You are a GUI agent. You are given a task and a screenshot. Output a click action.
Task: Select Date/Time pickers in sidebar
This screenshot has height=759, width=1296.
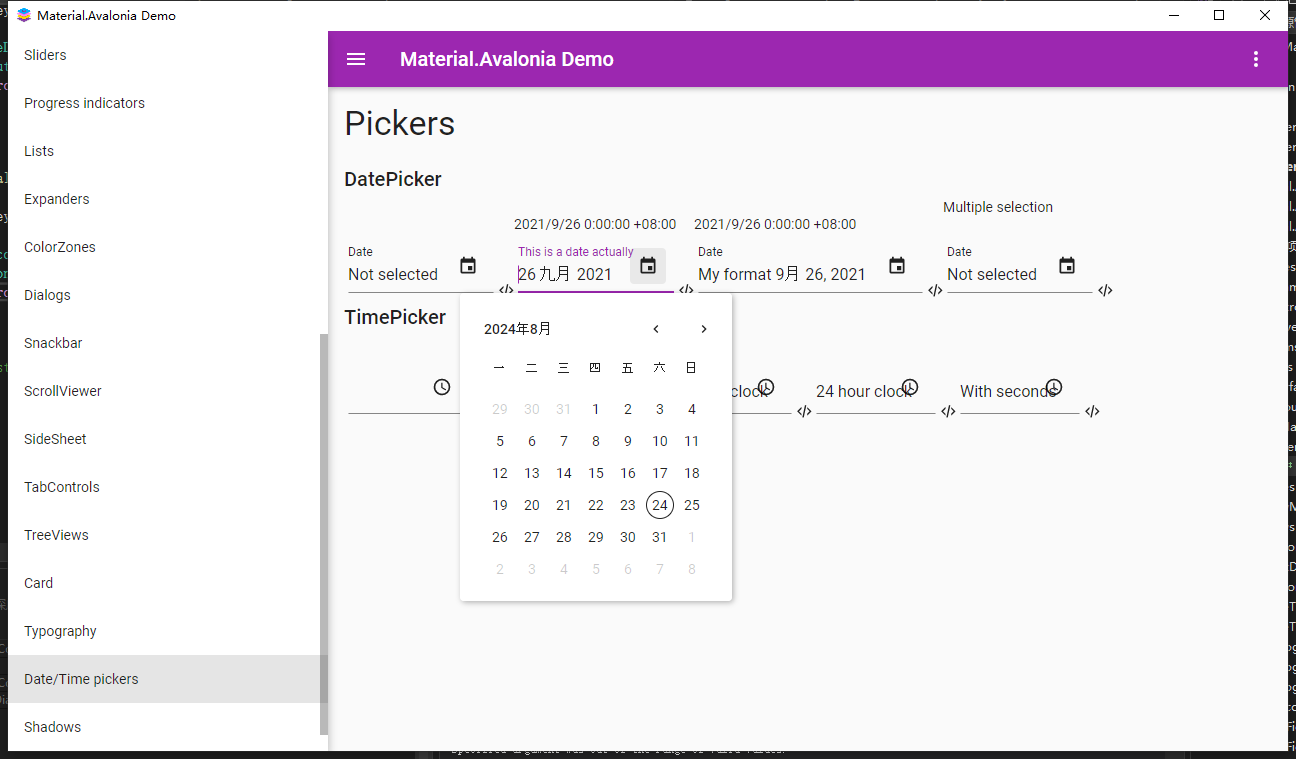pyautogui.click(x=164, y=679)
